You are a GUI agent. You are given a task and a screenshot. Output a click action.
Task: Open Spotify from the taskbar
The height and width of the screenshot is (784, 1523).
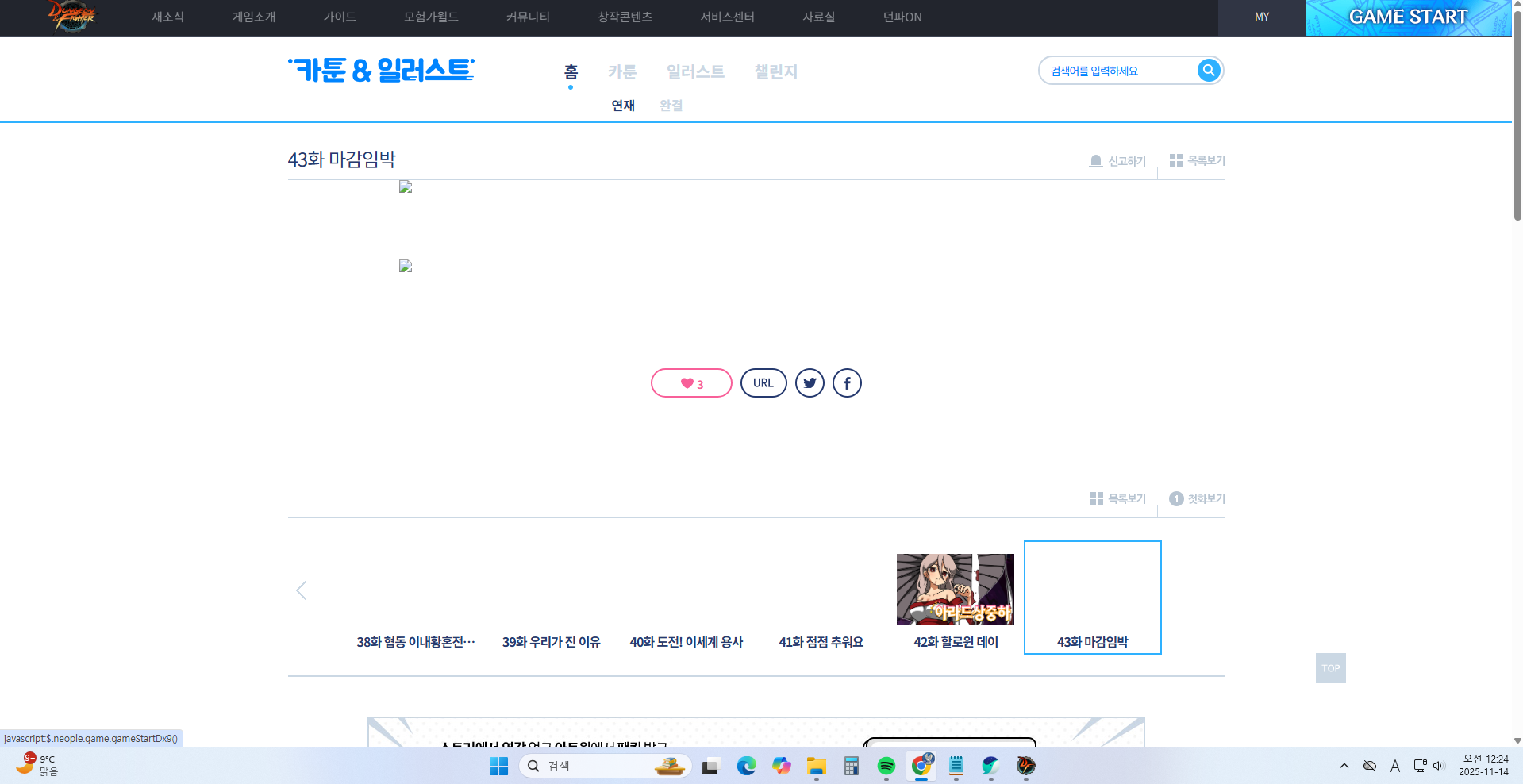tap(886, 766)
